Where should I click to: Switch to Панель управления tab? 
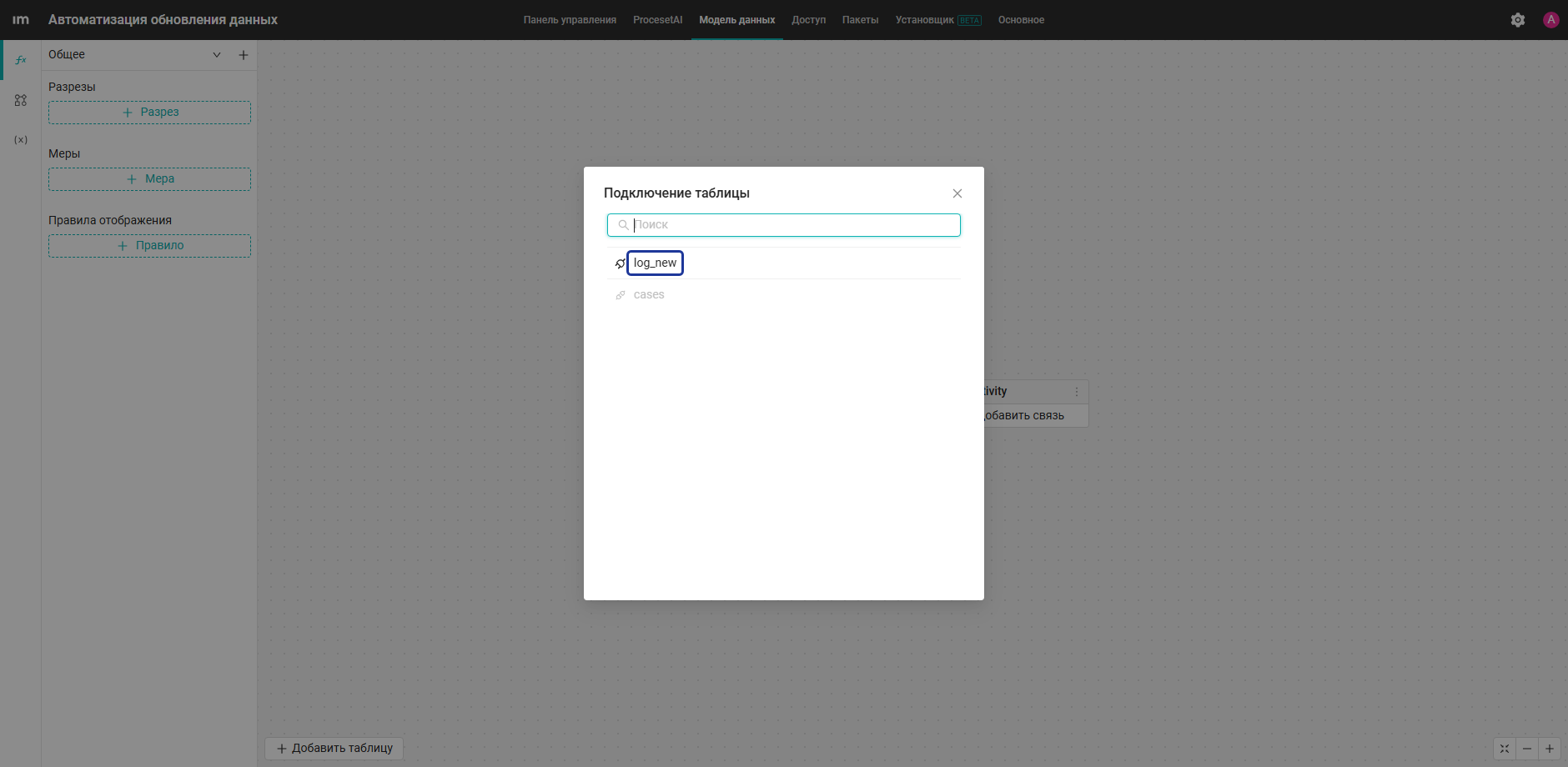click(570, 20)
